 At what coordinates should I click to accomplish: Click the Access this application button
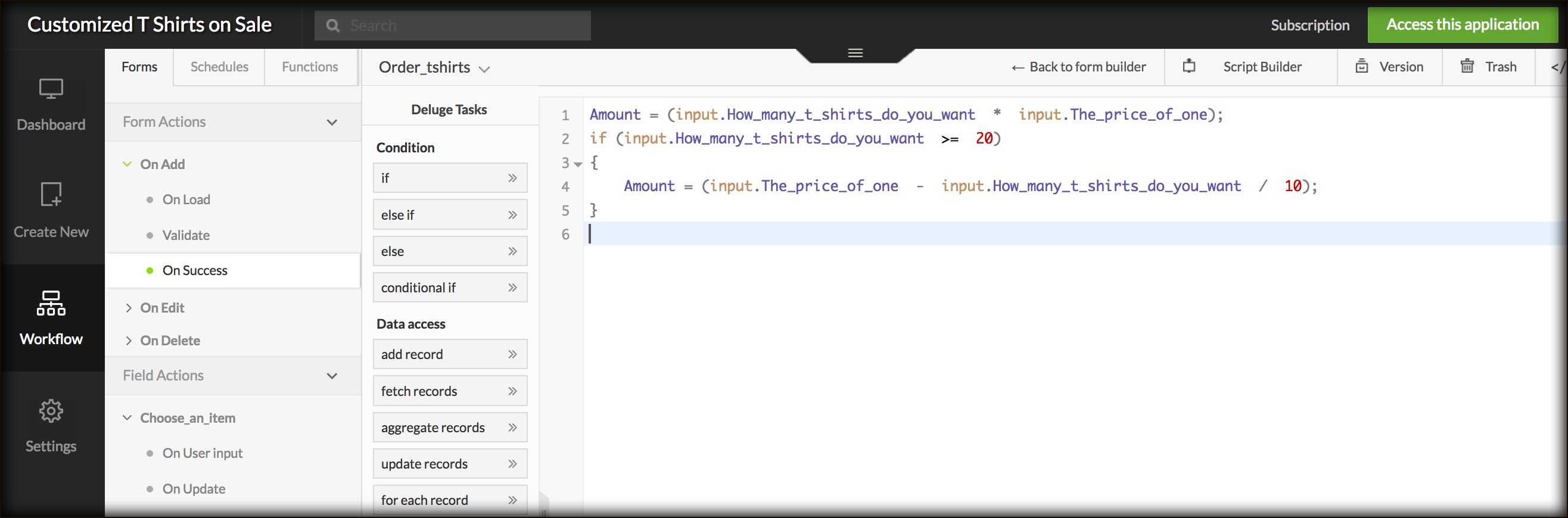click(x=1462, y=25)
